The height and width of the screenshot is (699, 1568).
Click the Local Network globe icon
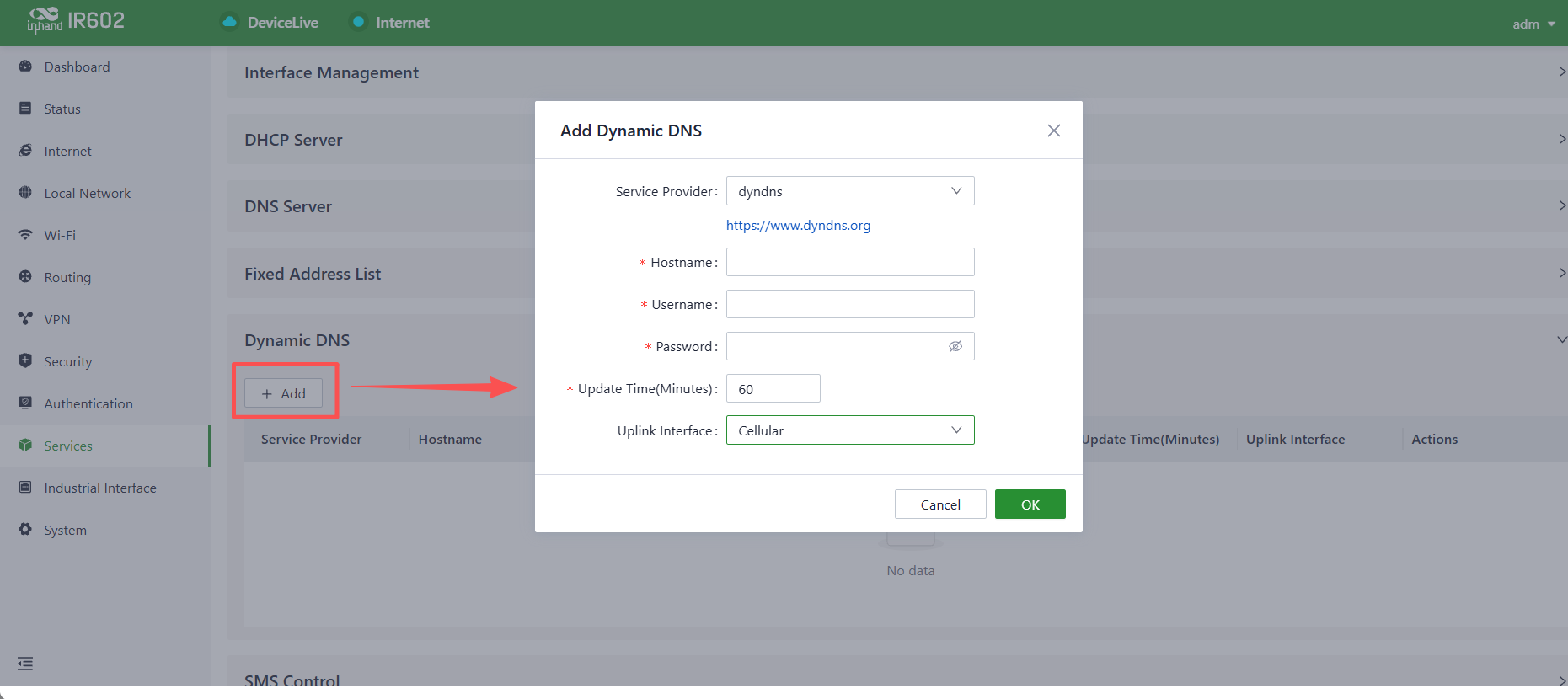click(25, 193)
